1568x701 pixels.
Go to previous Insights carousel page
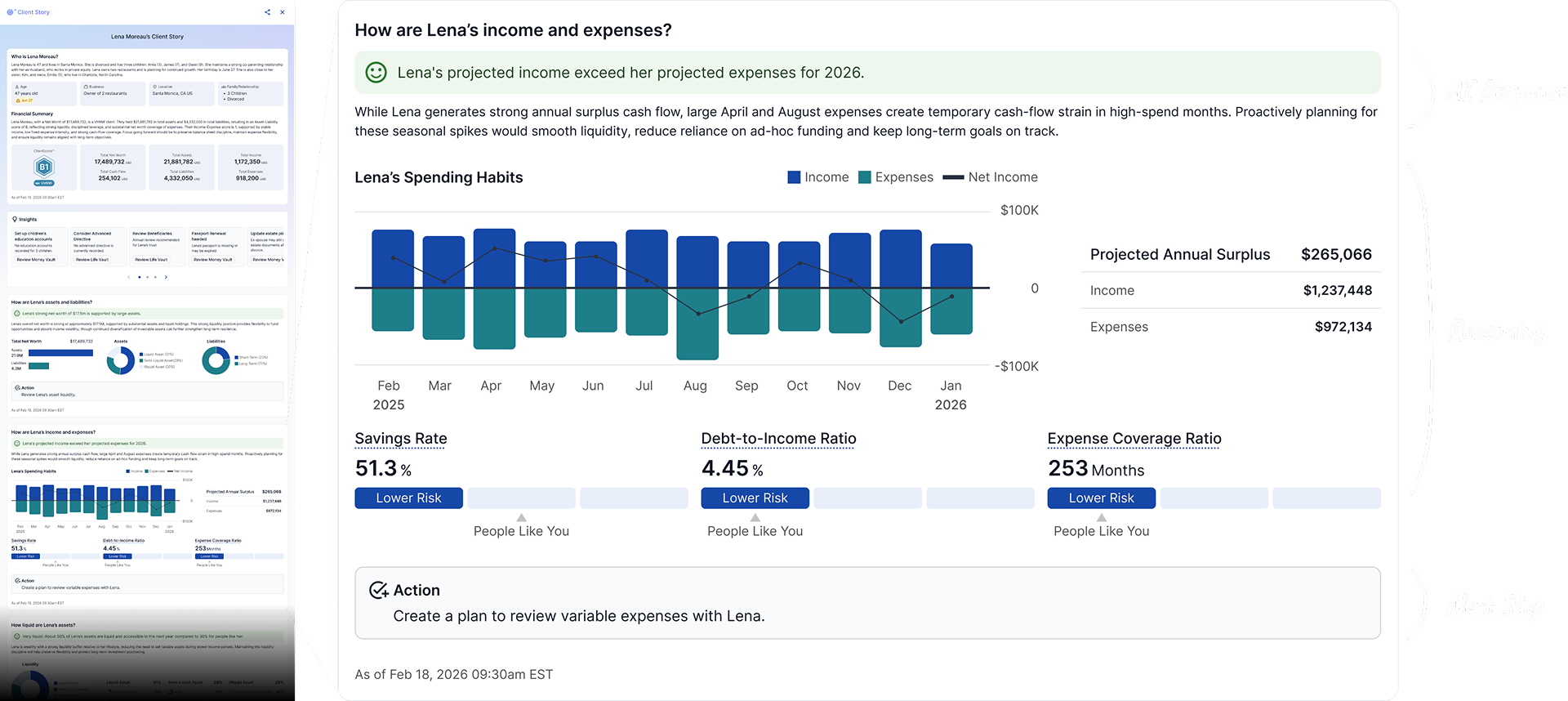pos(129,277)
